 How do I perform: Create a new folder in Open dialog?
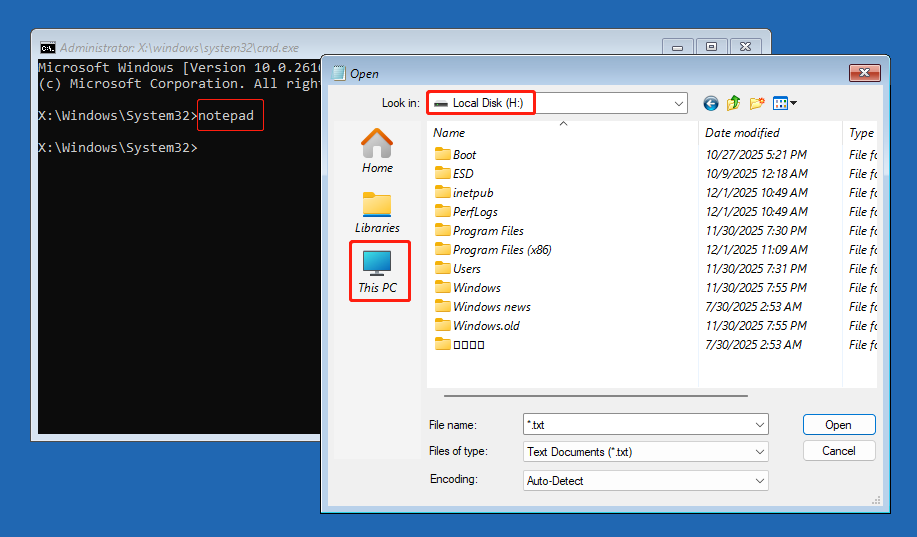[x=757, y=104]
